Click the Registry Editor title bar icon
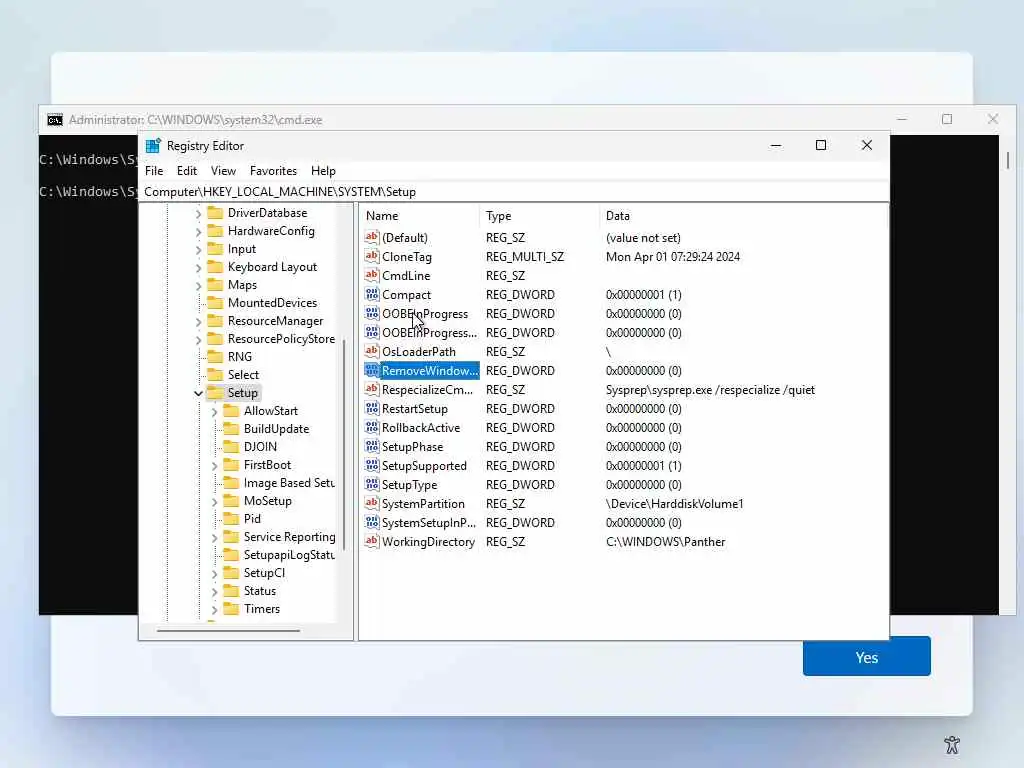This screenshot has height=768, width=1024. (x=153, y=146)
